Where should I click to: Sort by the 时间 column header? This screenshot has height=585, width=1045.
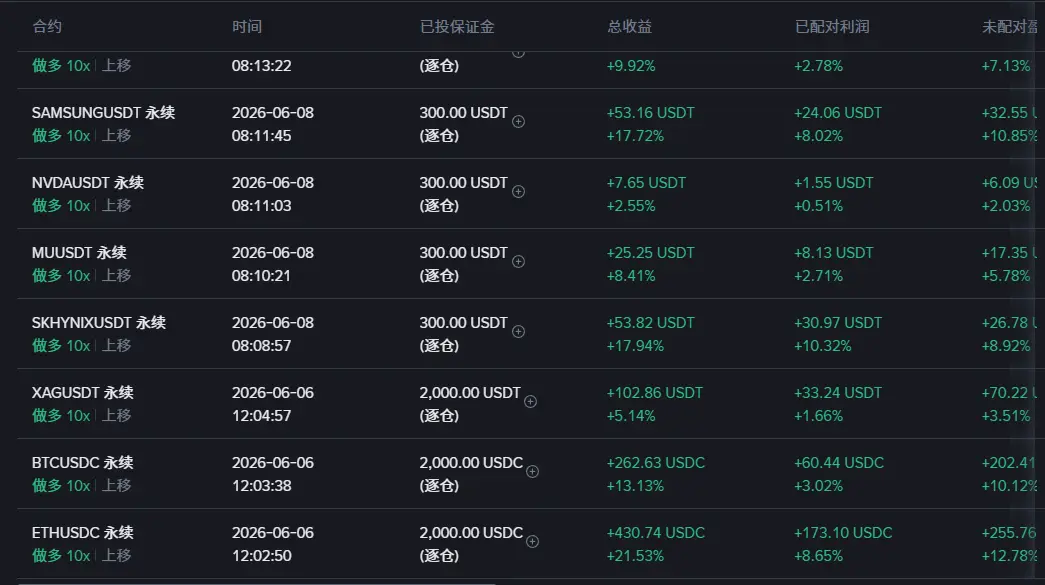pos(247,27)
